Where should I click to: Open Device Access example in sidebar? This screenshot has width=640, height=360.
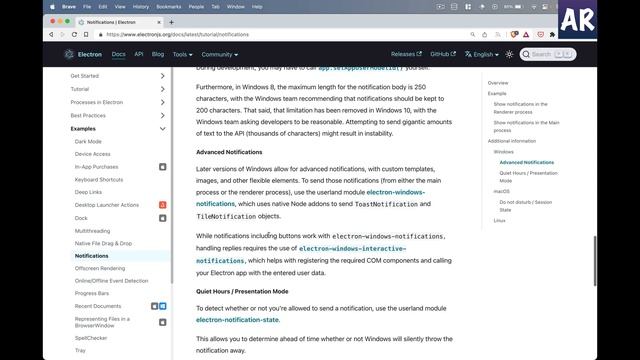93,154
